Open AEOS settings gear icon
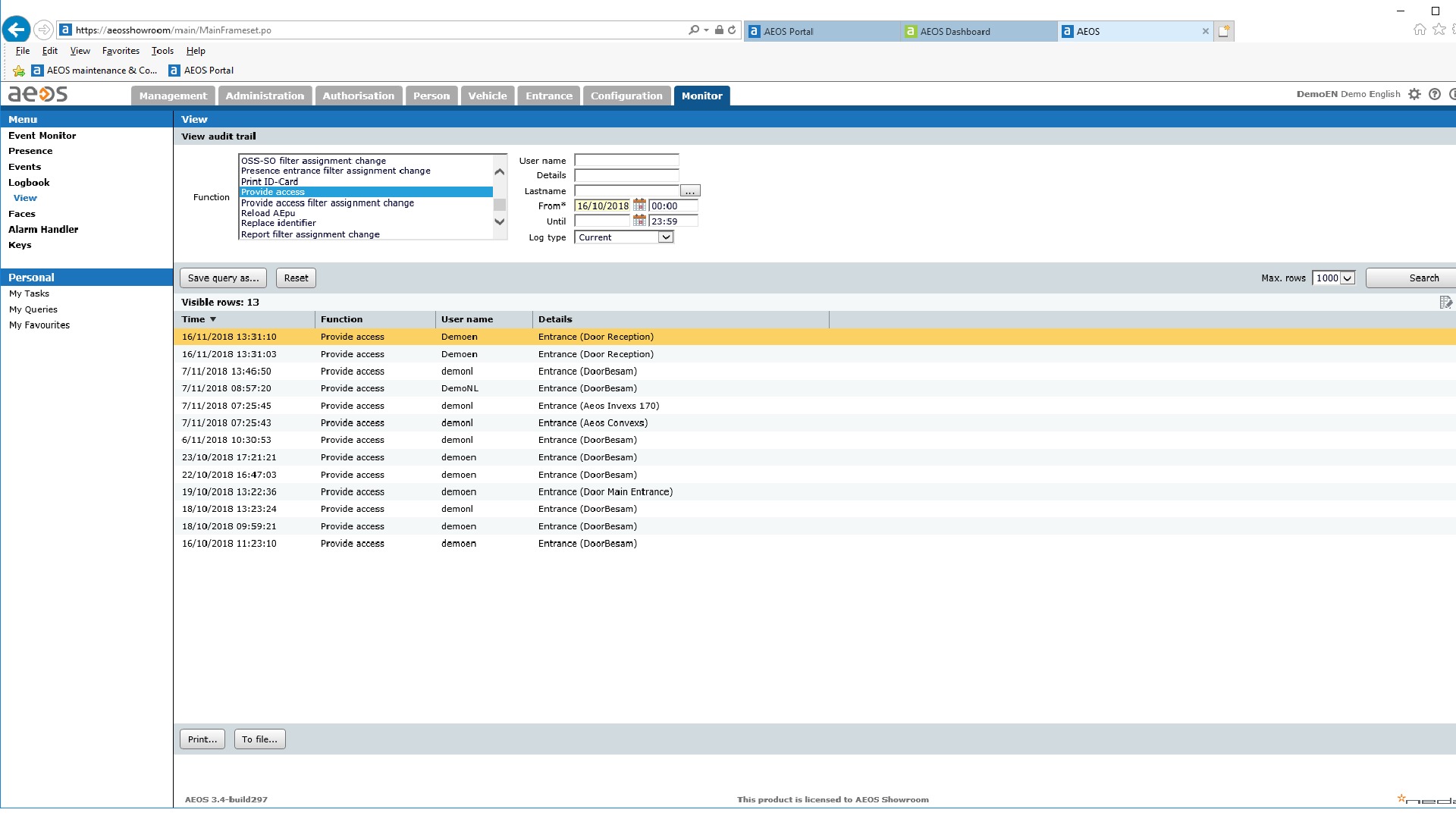 pos(1414,94)
